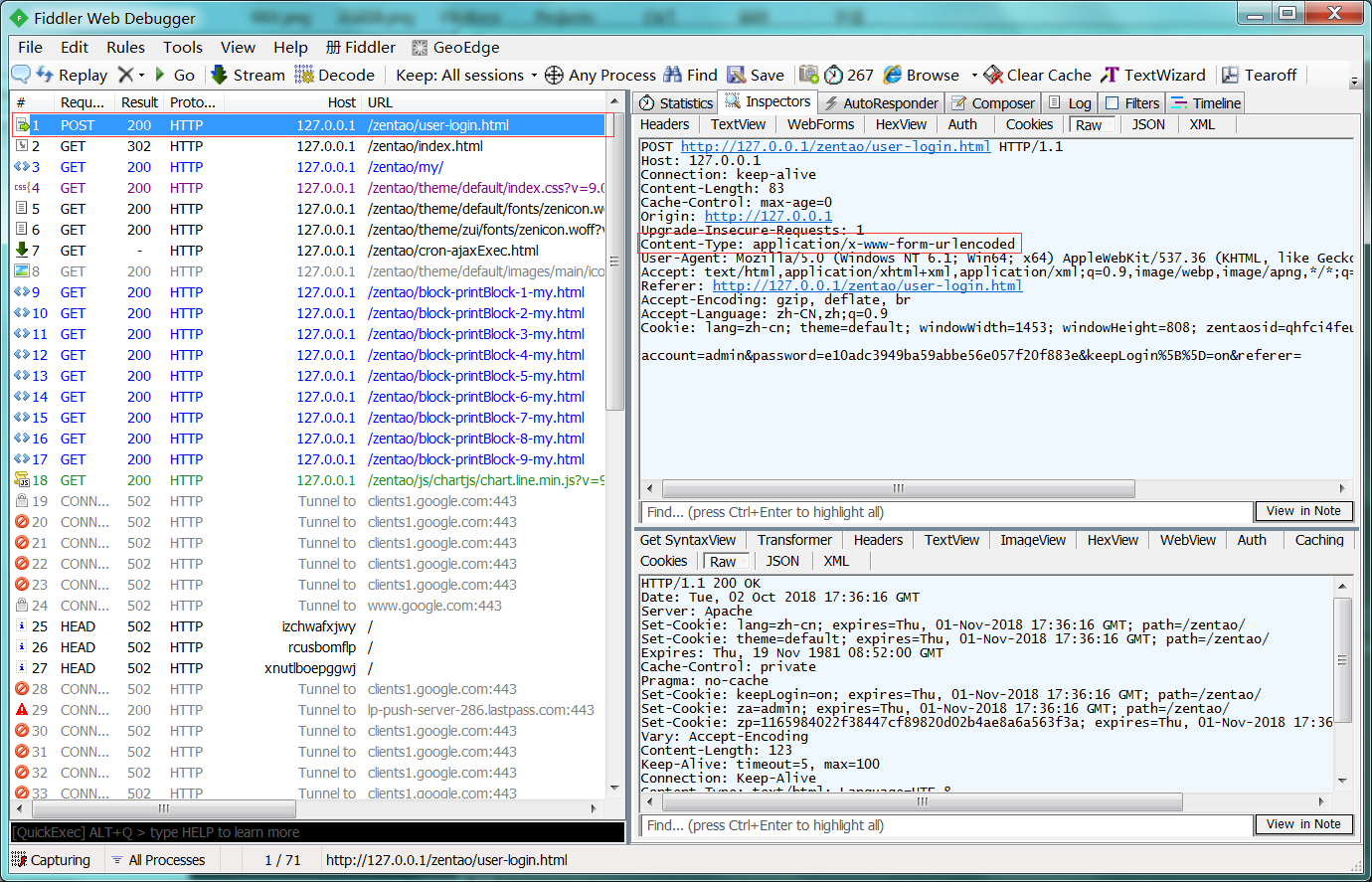1372x882 pixels.
Task: Open the File menu
Action: point(30,47)
